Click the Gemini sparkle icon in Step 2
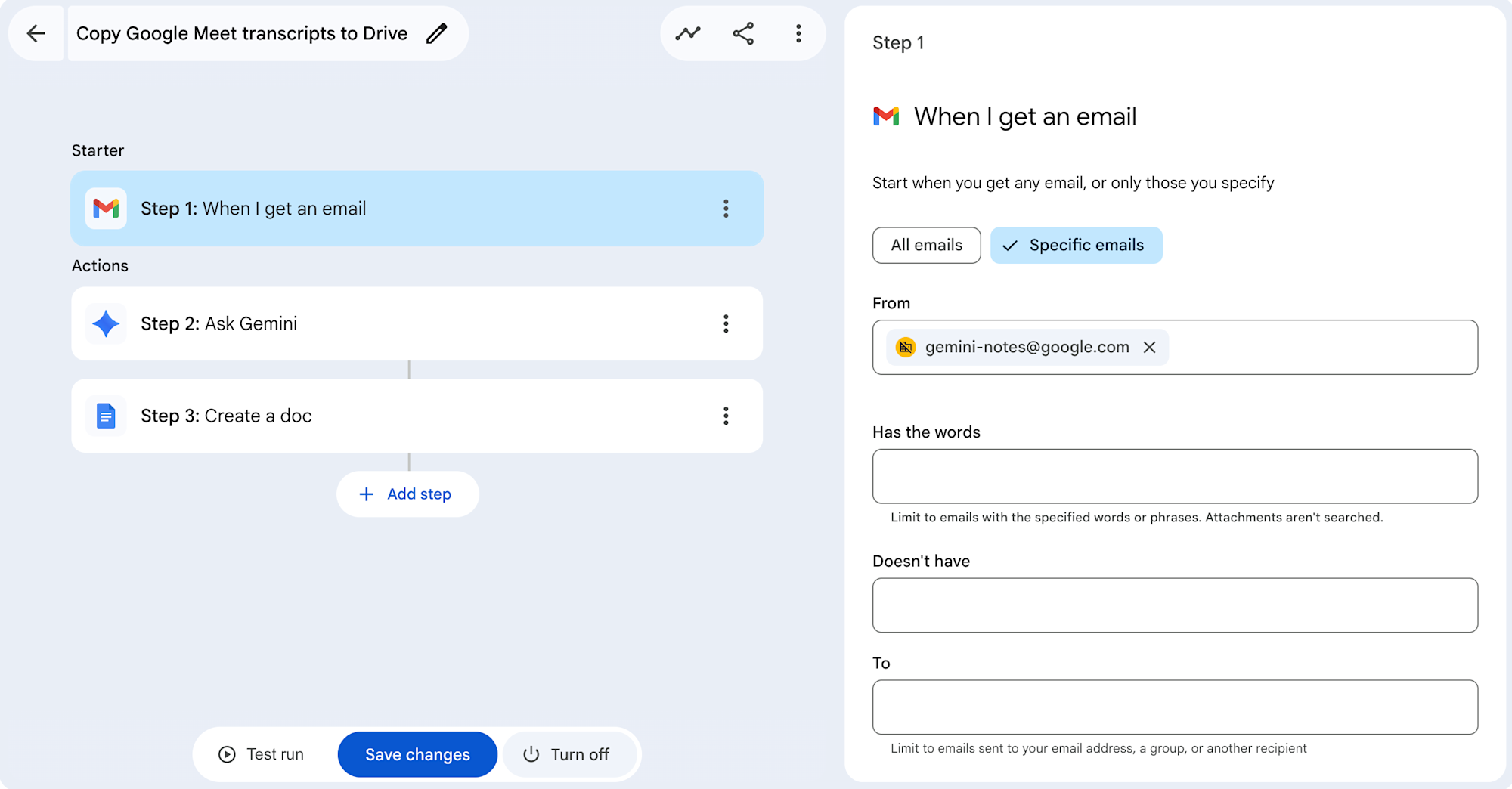The height and width of the screenshot is (789, 1512). tap(106, 323)
